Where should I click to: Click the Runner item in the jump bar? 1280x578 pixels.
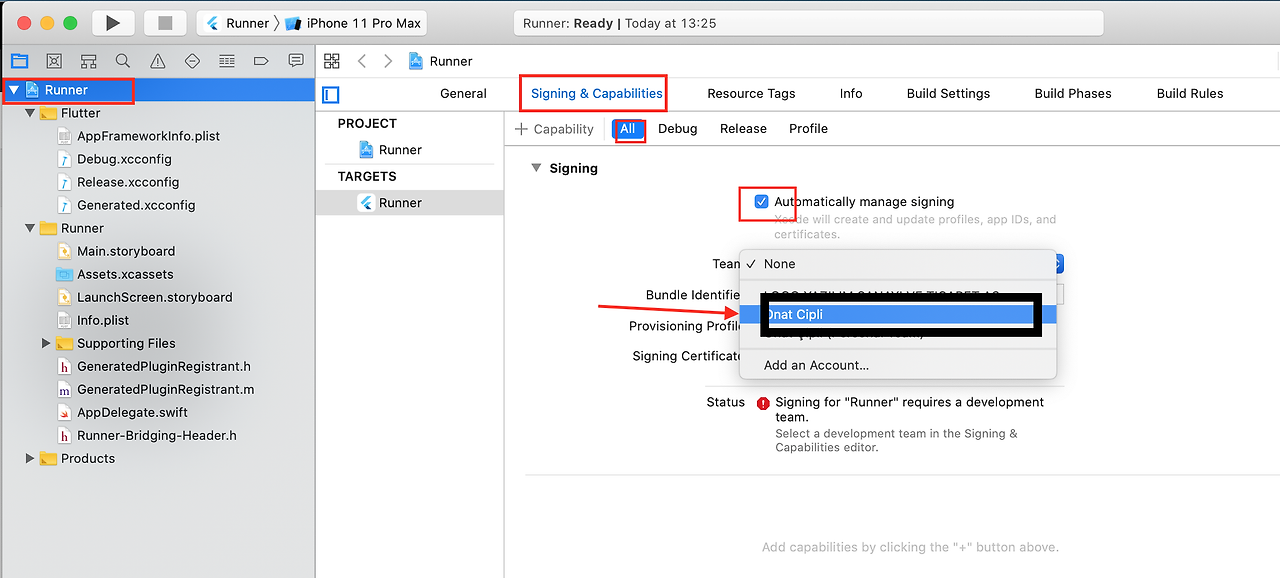click(x=440, y=61)
